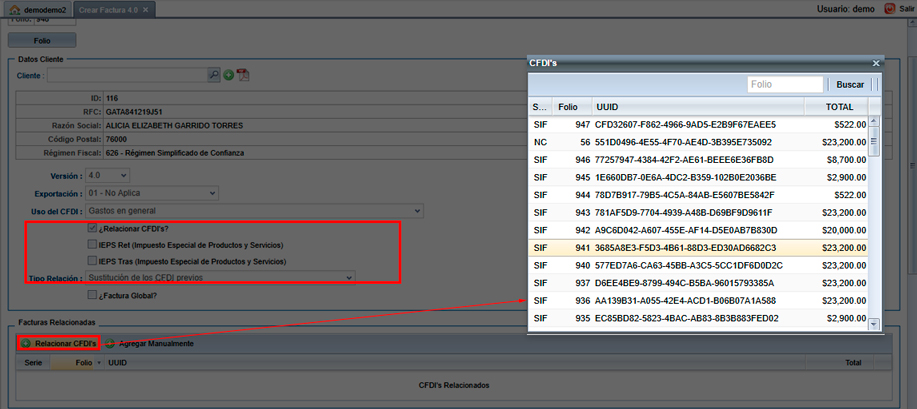Viewport: 917px width, 409px height.
Task: Click the PDF icon beside Cliente field
Action: coord(242,75)
